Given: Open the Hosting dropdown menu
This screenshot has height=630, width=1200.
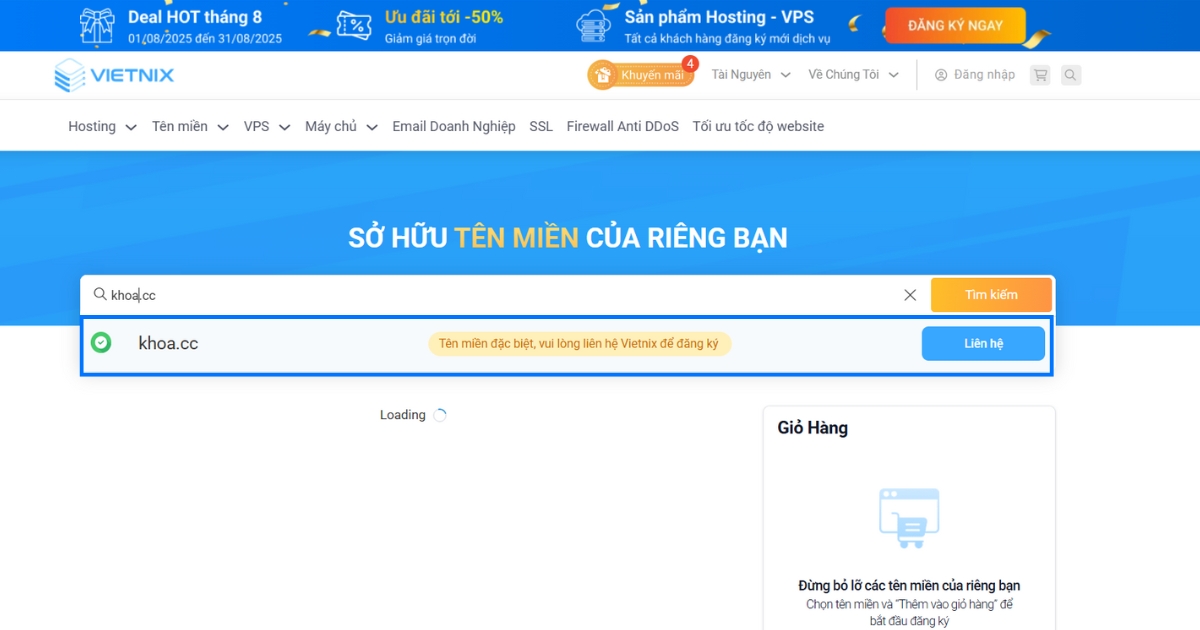Looking at the screenshot, I should [94, 126].
